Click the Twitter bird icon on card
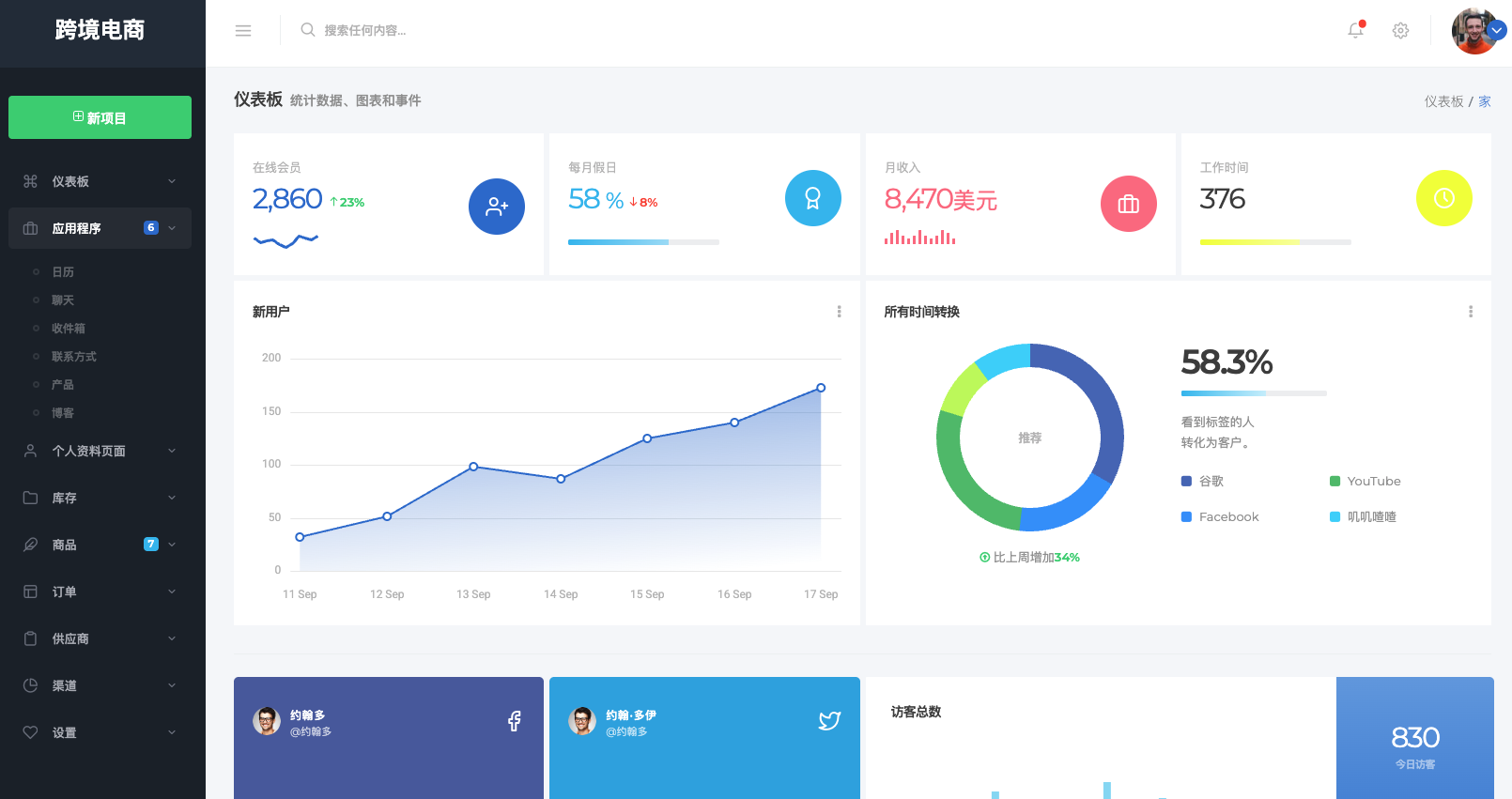Viewport: 1512px width, 799px height. click(829, 721)
